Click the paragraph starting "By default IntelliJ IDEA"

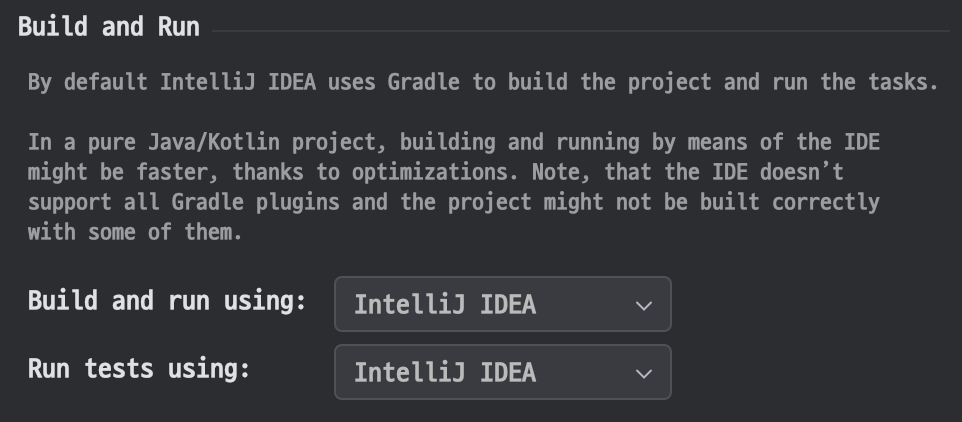coord(482,82)
